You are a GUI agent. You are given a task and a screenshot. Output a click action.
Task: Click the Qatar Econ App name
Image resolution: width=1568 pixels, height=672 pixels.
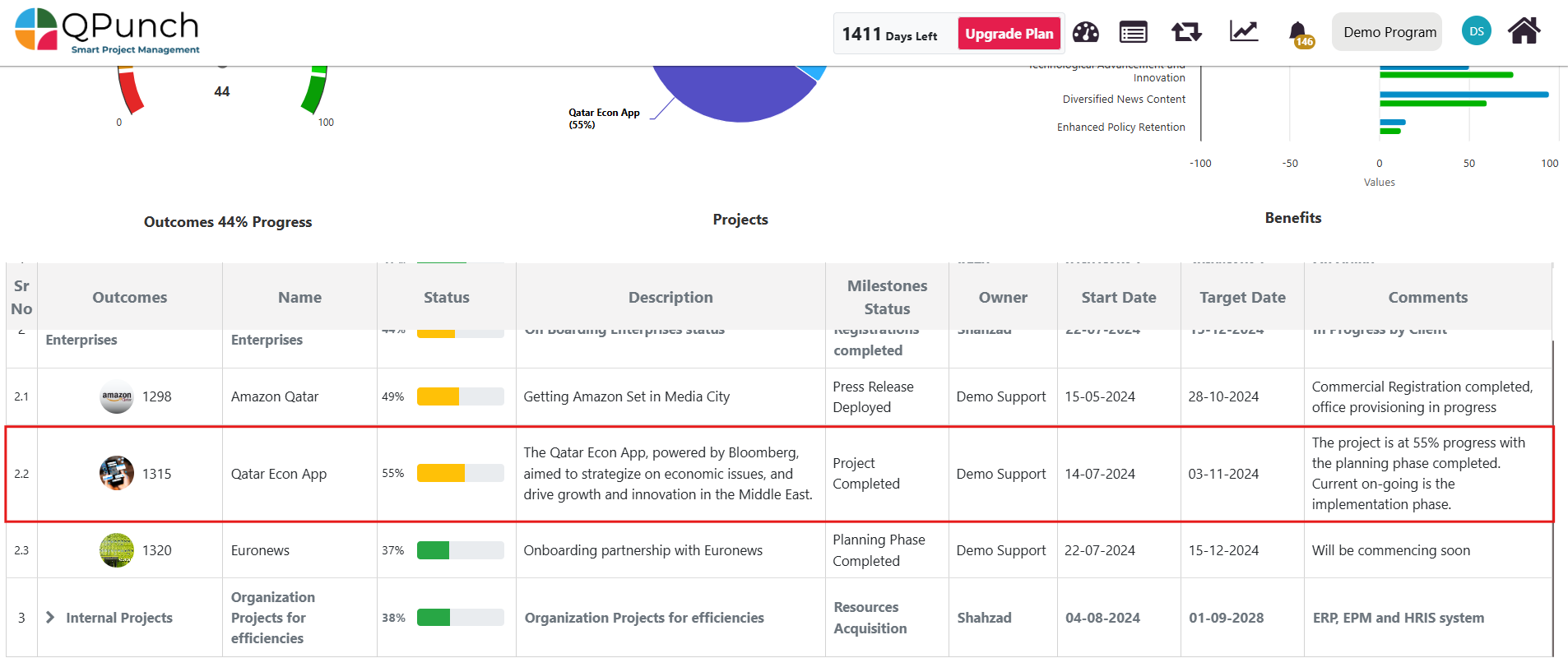click(278, 474)
